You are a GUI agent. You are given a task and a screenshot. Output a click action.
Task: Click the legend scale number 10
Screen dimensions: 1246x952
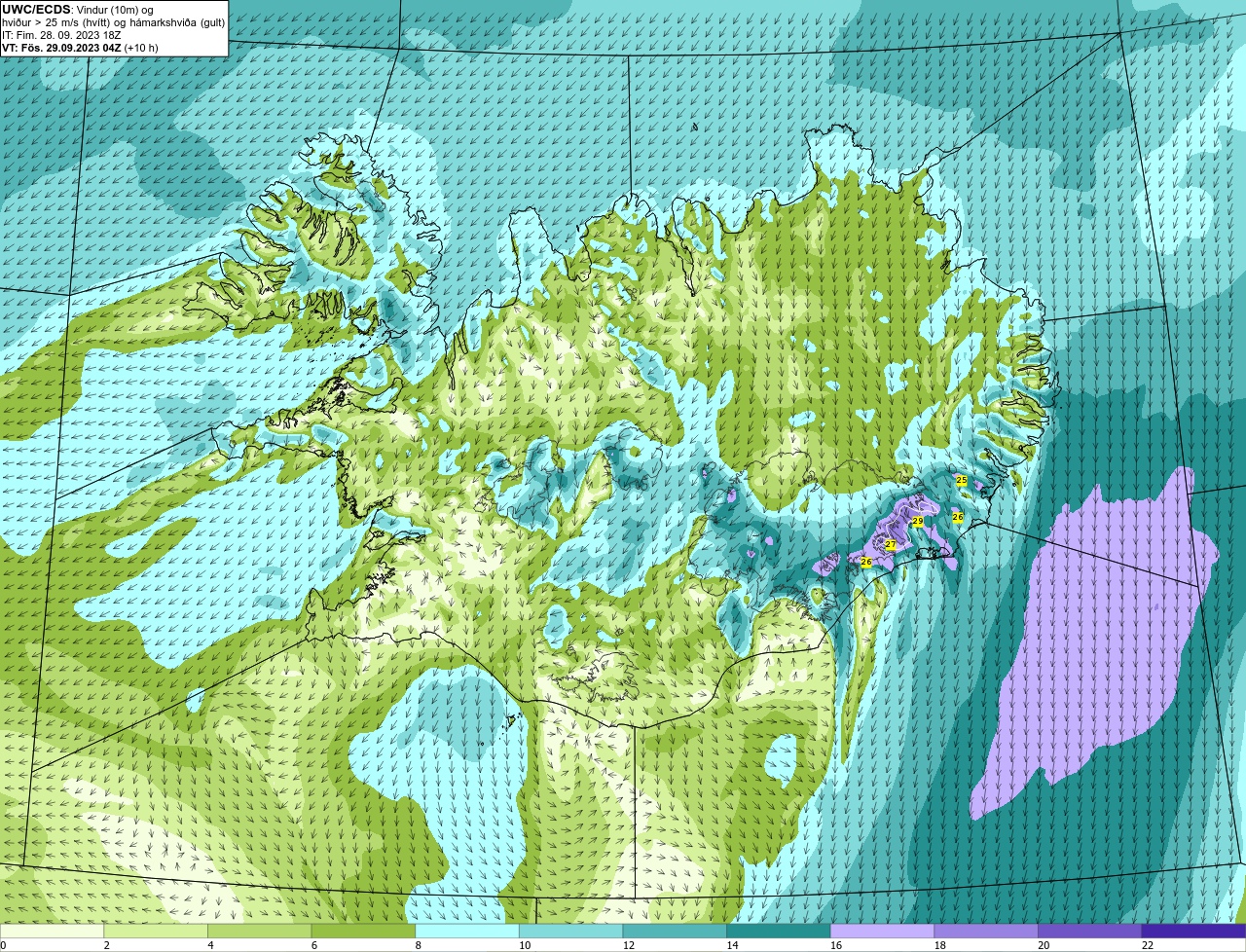tap(525, 945)
